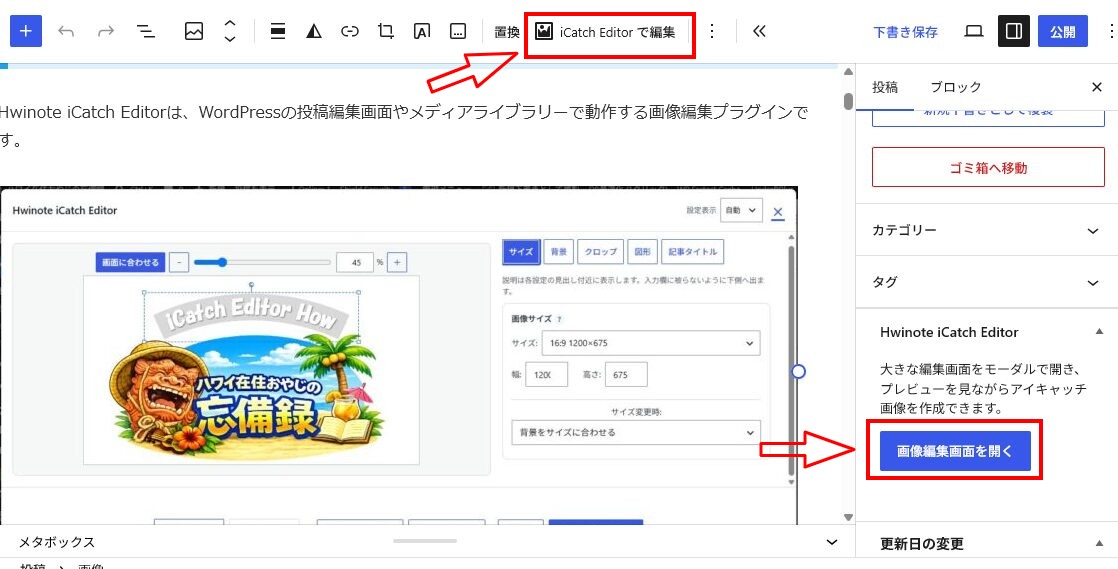Redo the last undone change
Image resolution: width=1118 pixels, height=569 pixels.
[x=106, y=31]
